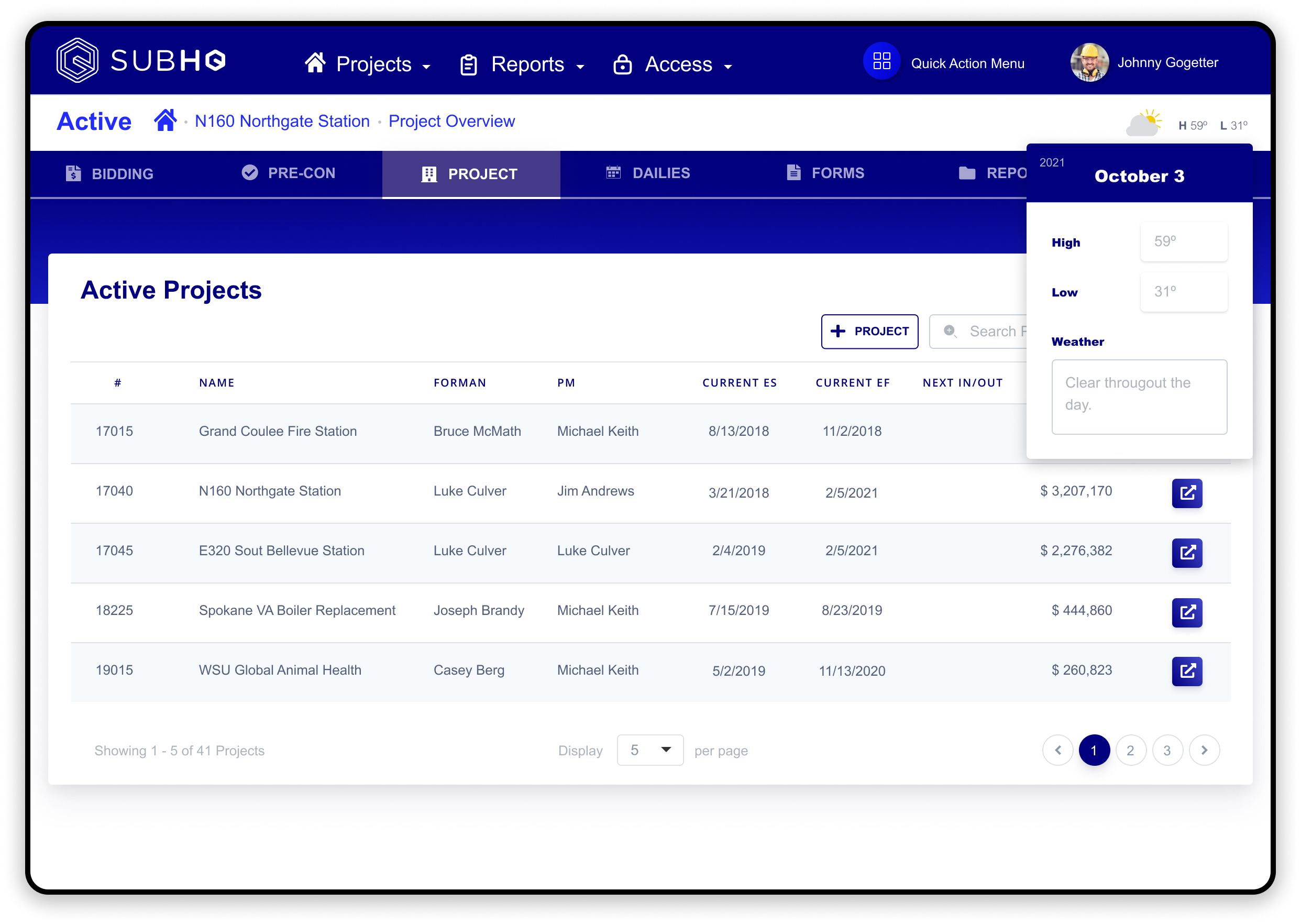Sort by the # column header
Image resolution: width=1301 pixels, height=924 pixels.
coord(118,383)
